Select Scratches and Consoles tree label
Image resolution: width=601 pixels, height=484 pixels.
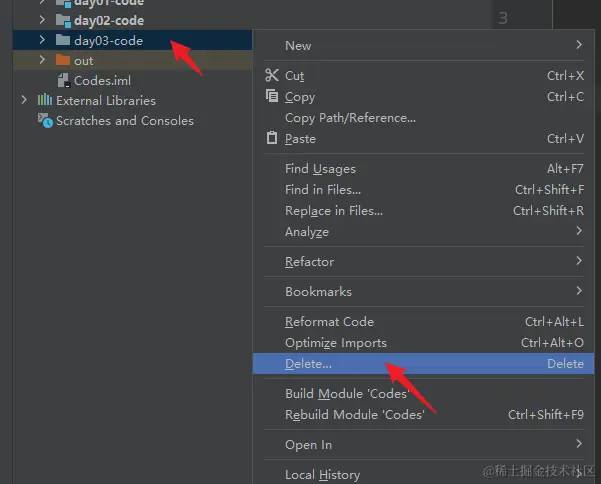click(125, 121)
